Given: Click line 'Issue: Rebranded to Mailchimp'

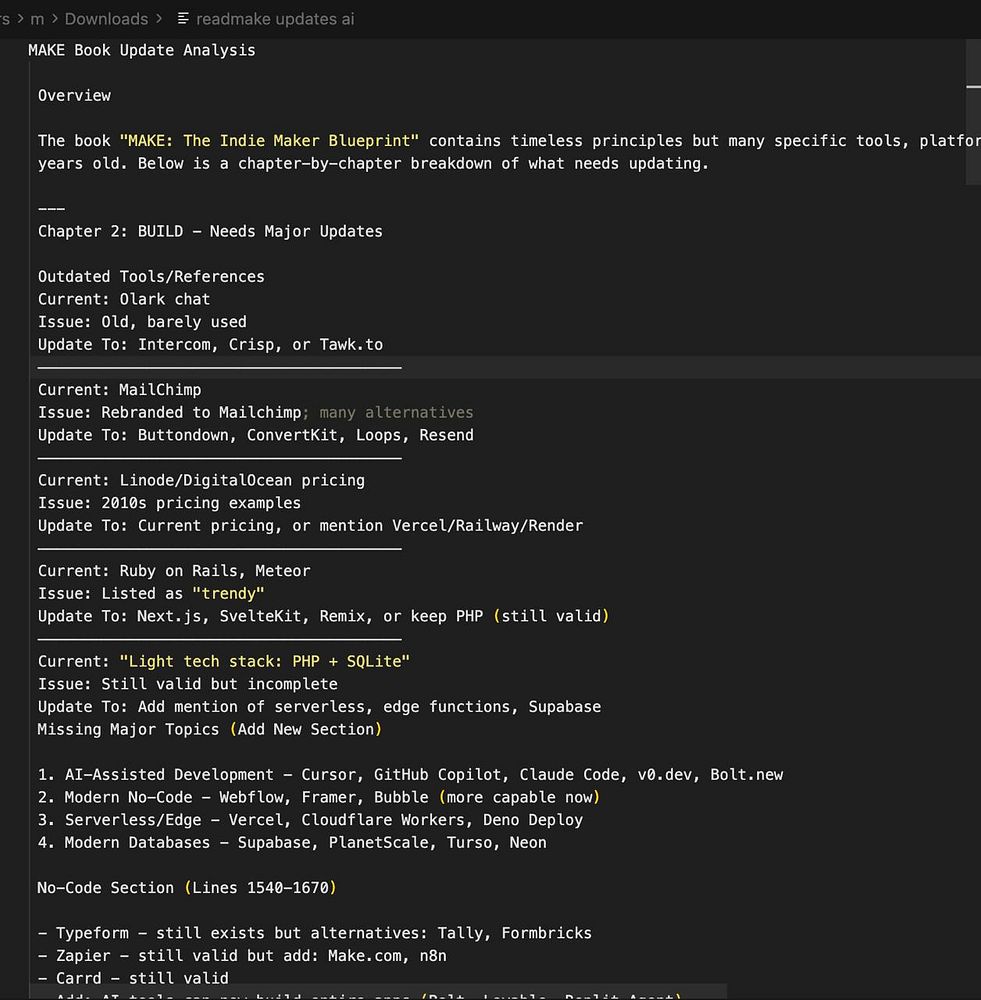Looking at the screenshot, I should coord(170,413).
